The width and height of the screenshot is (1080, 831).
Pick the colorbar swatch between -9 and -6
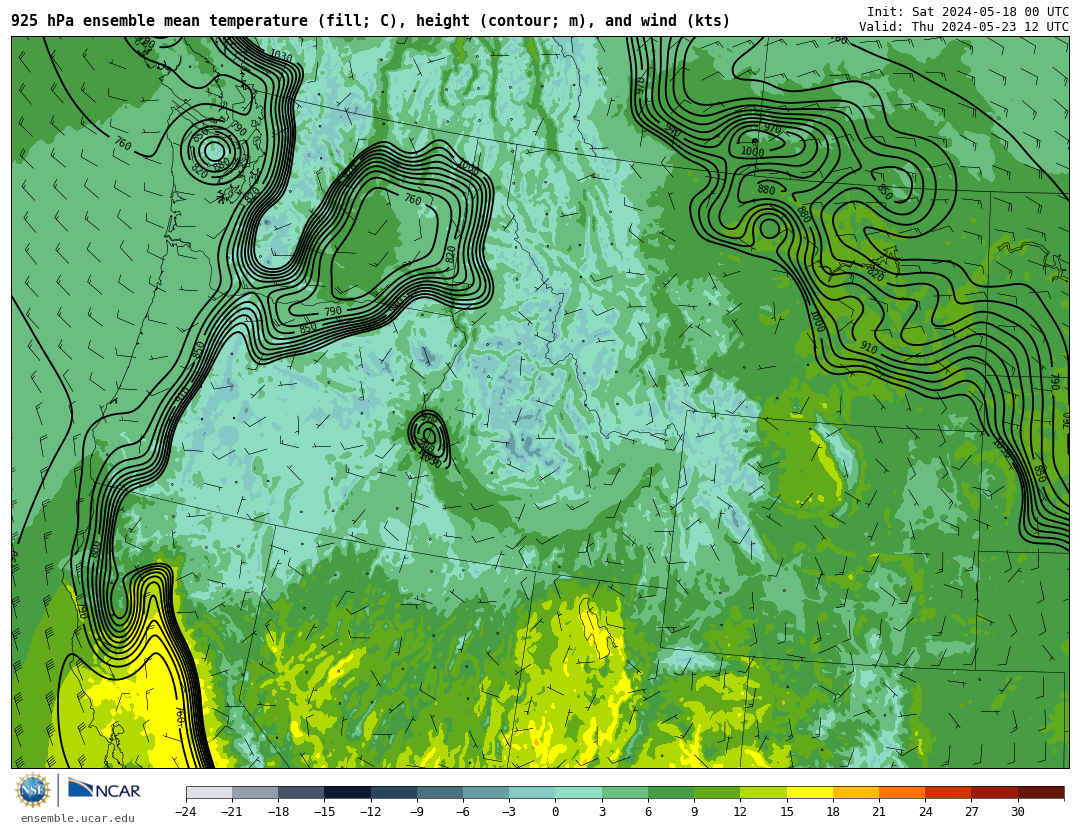coord(440,792)
